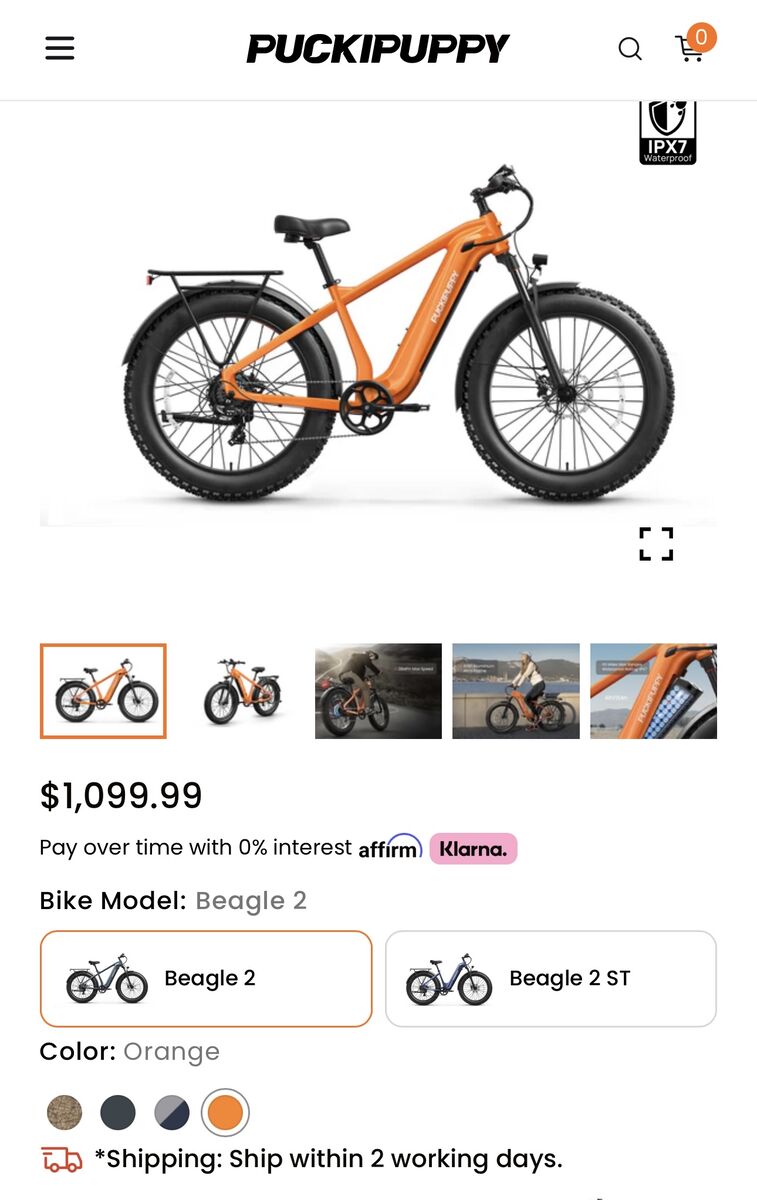
Task: Select the Beagle 2 bike model
Action: (206, 979)
